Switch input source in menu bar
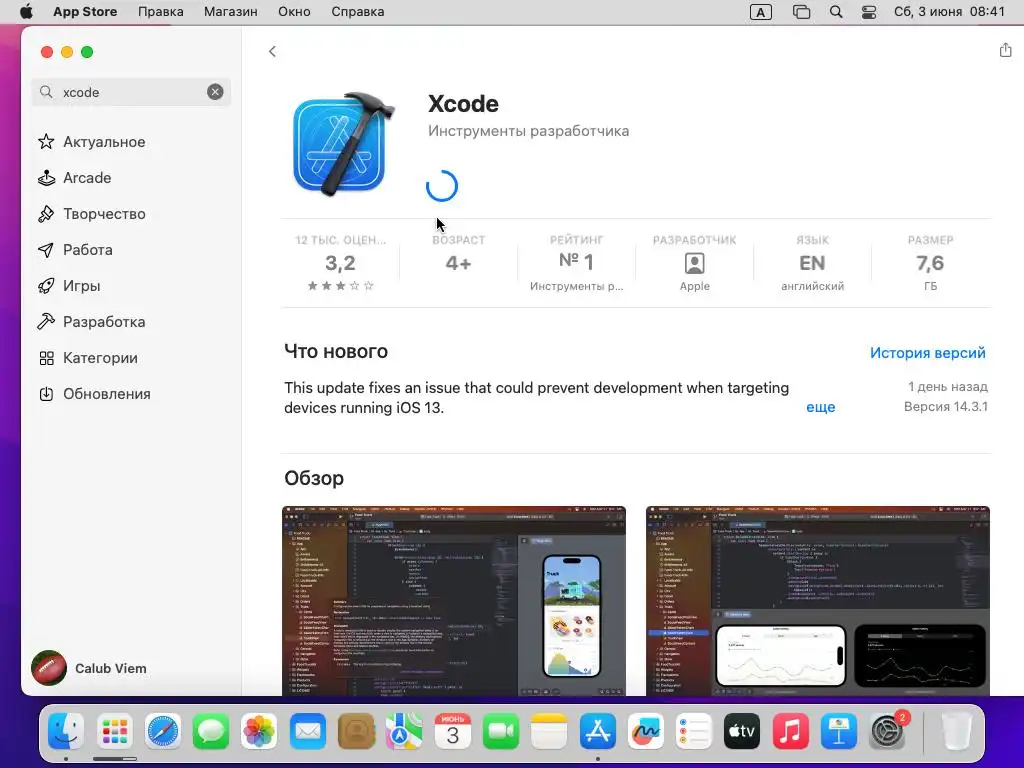1024x768 pixels. (761, 12)
